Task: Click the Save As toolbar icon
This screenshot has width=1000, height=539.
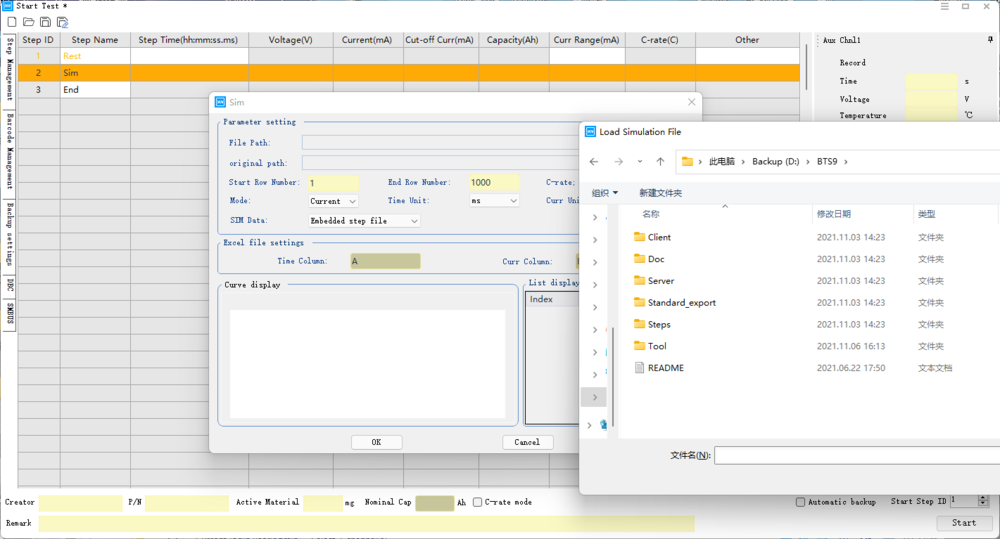Action: coord(62,22)
